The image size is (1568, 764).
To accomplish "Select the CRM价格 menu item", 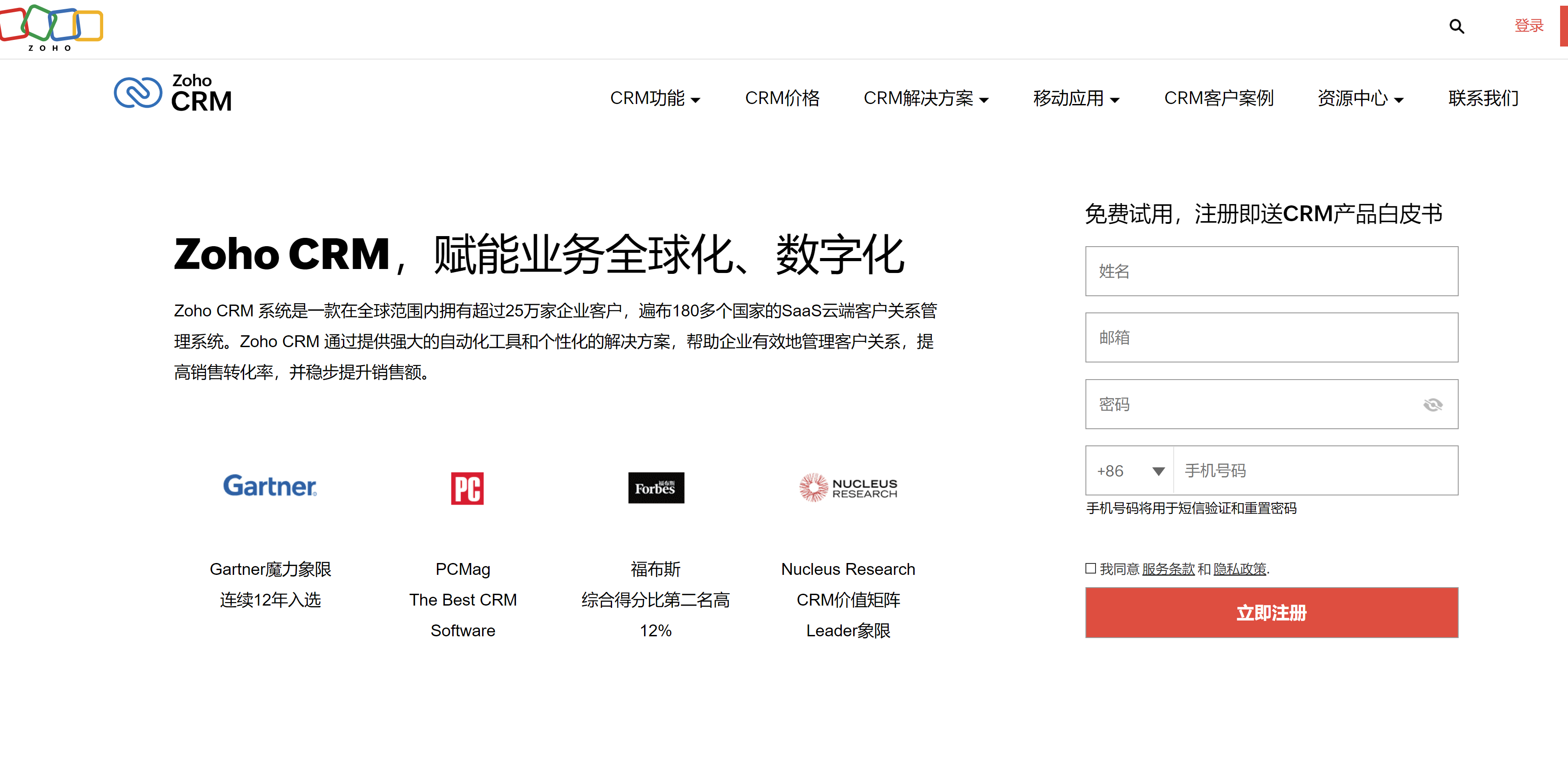I will point(783,98).
